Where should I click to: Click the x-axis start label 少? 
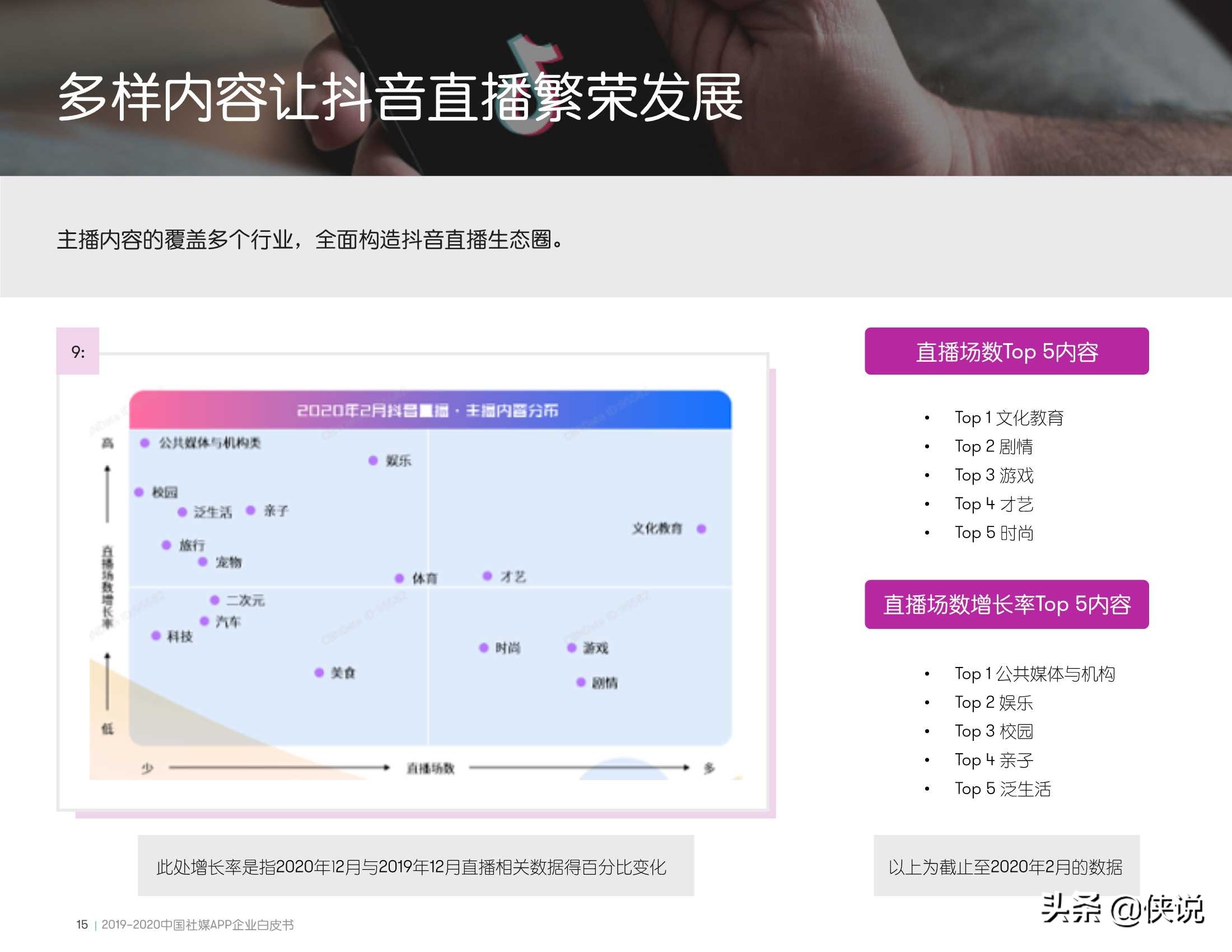[147, 768]
